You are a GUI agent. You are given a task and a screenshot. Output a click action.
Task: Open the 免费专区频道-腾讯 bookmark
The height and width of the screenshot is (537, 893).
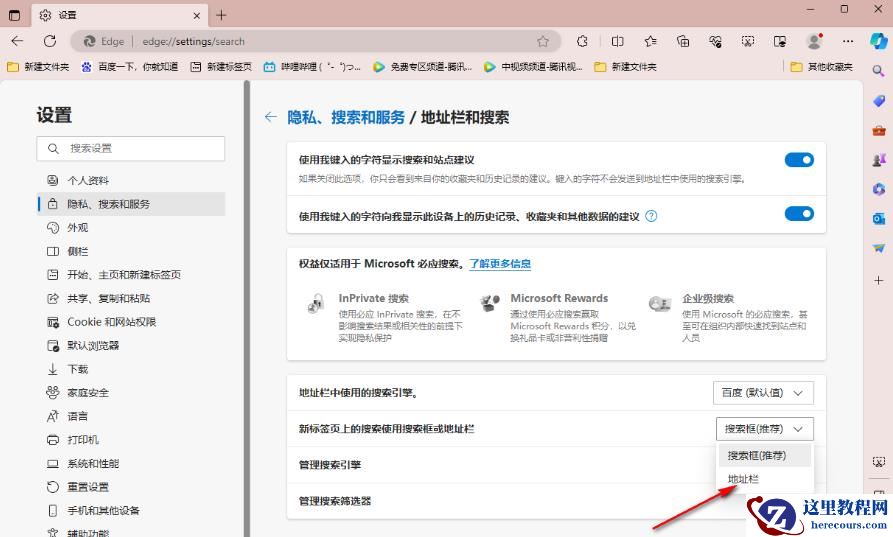[423, 67]
